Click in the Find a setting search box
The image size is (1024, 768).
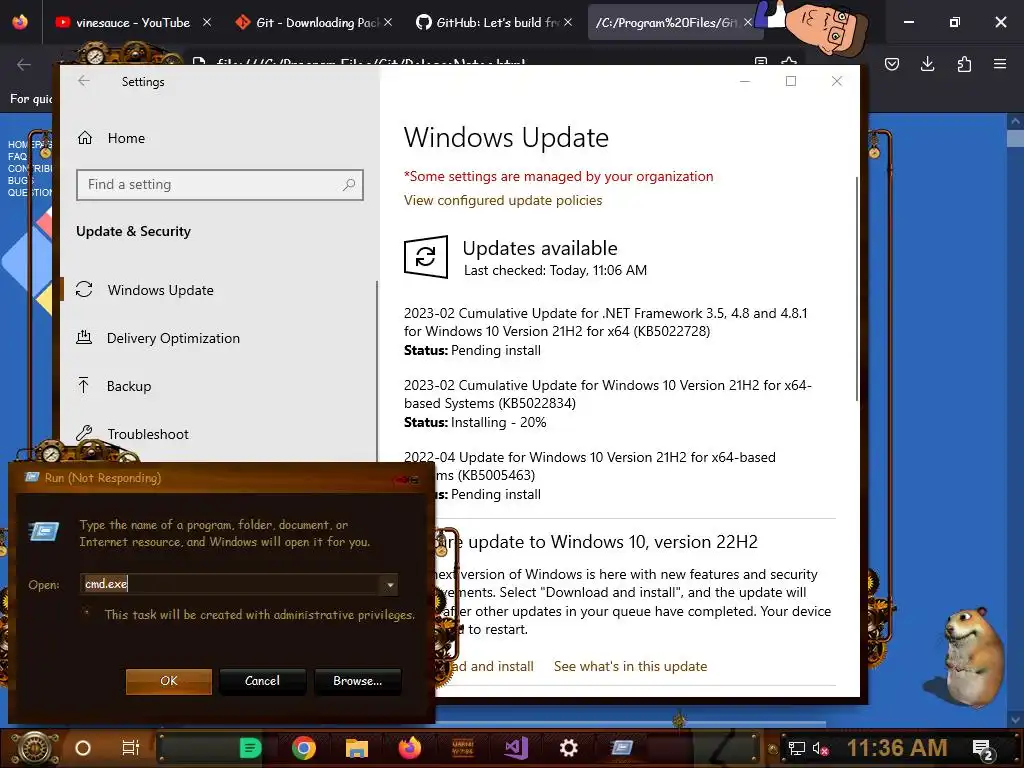coord(219,185)
